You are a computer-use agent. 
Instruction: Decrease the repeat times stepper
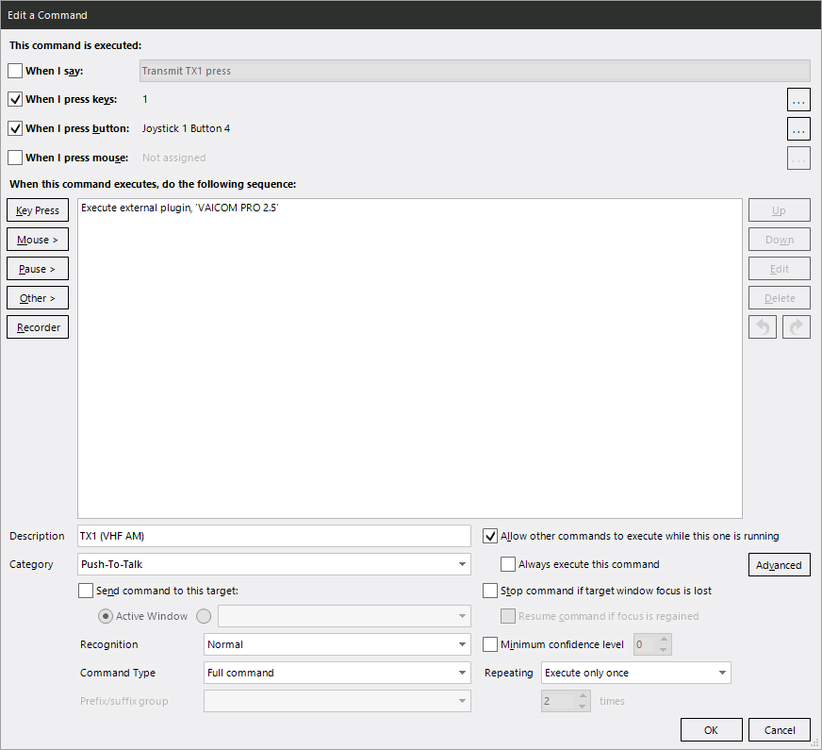point(582,706)
